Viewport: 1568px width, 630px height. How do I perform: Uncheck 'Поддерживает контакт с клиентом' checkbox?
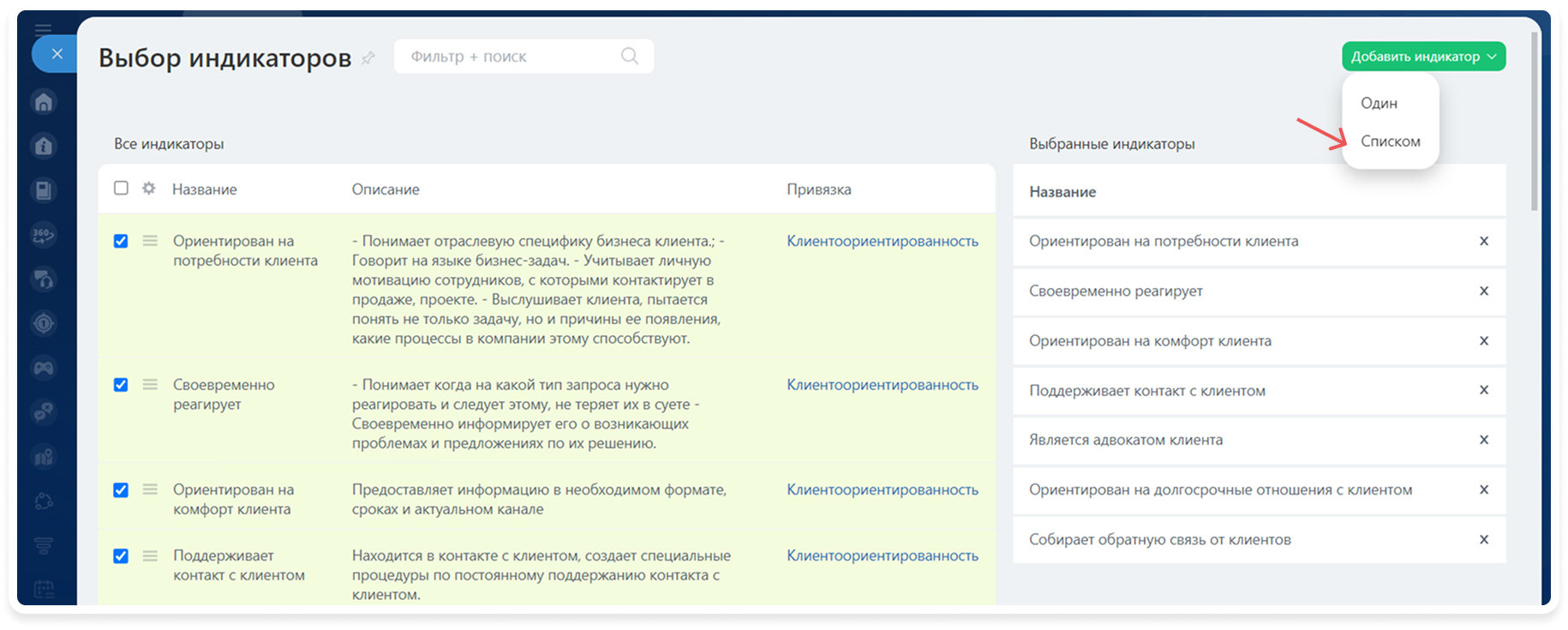click(121, 555)
